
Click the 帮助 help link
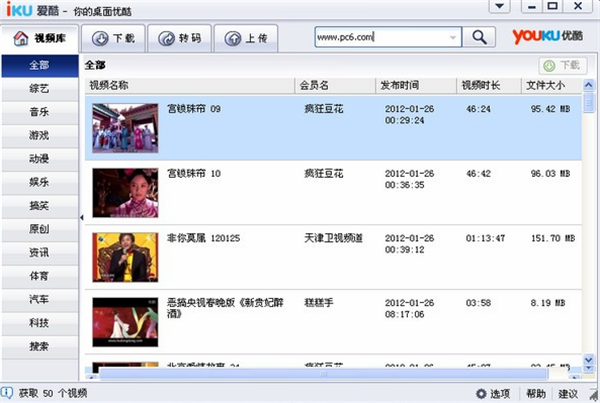point(536,393)
